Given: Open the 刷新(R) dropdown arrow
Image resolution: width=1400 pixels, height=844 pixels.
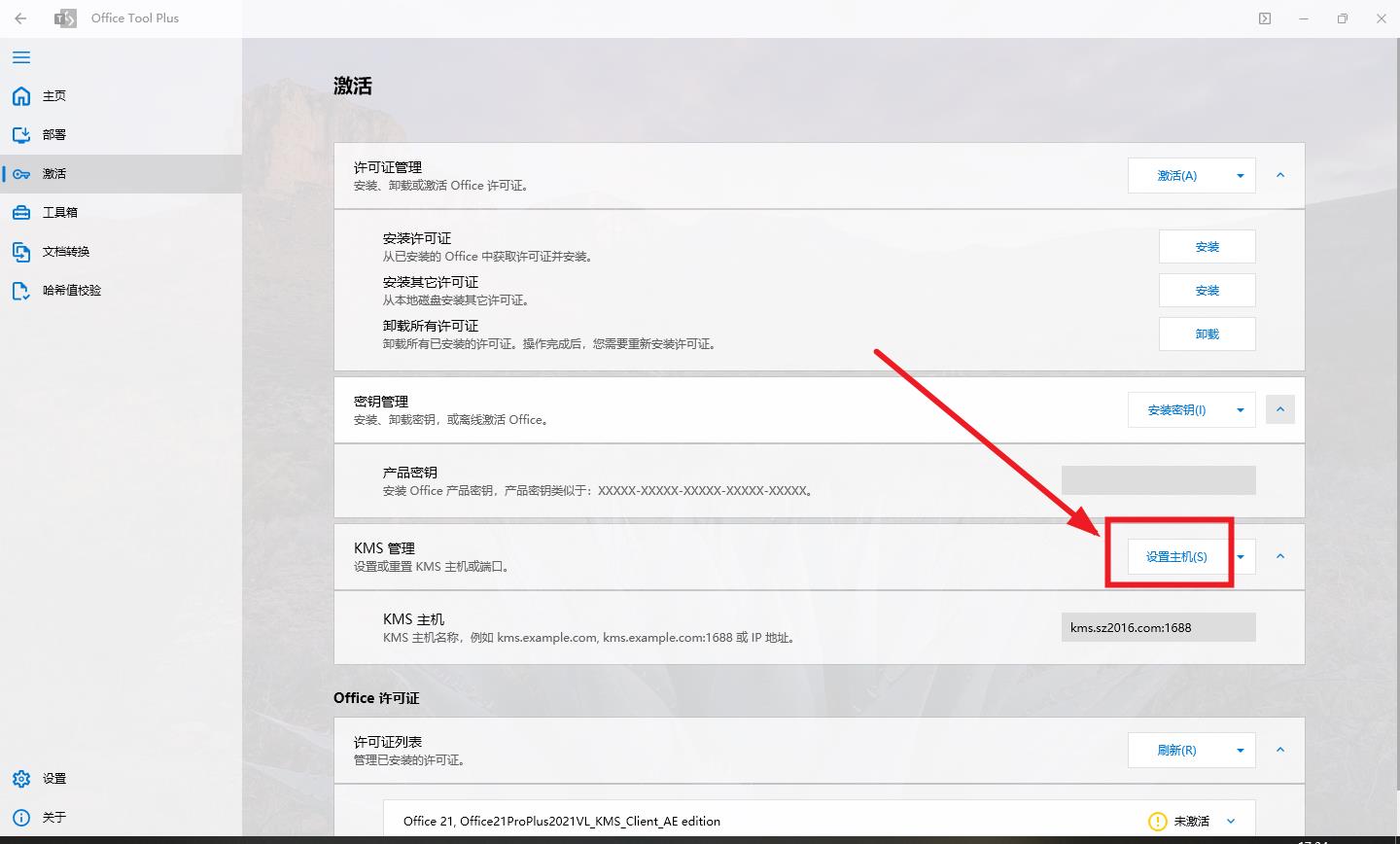Looking at the screenshot, I should [x=1240, y=750].
